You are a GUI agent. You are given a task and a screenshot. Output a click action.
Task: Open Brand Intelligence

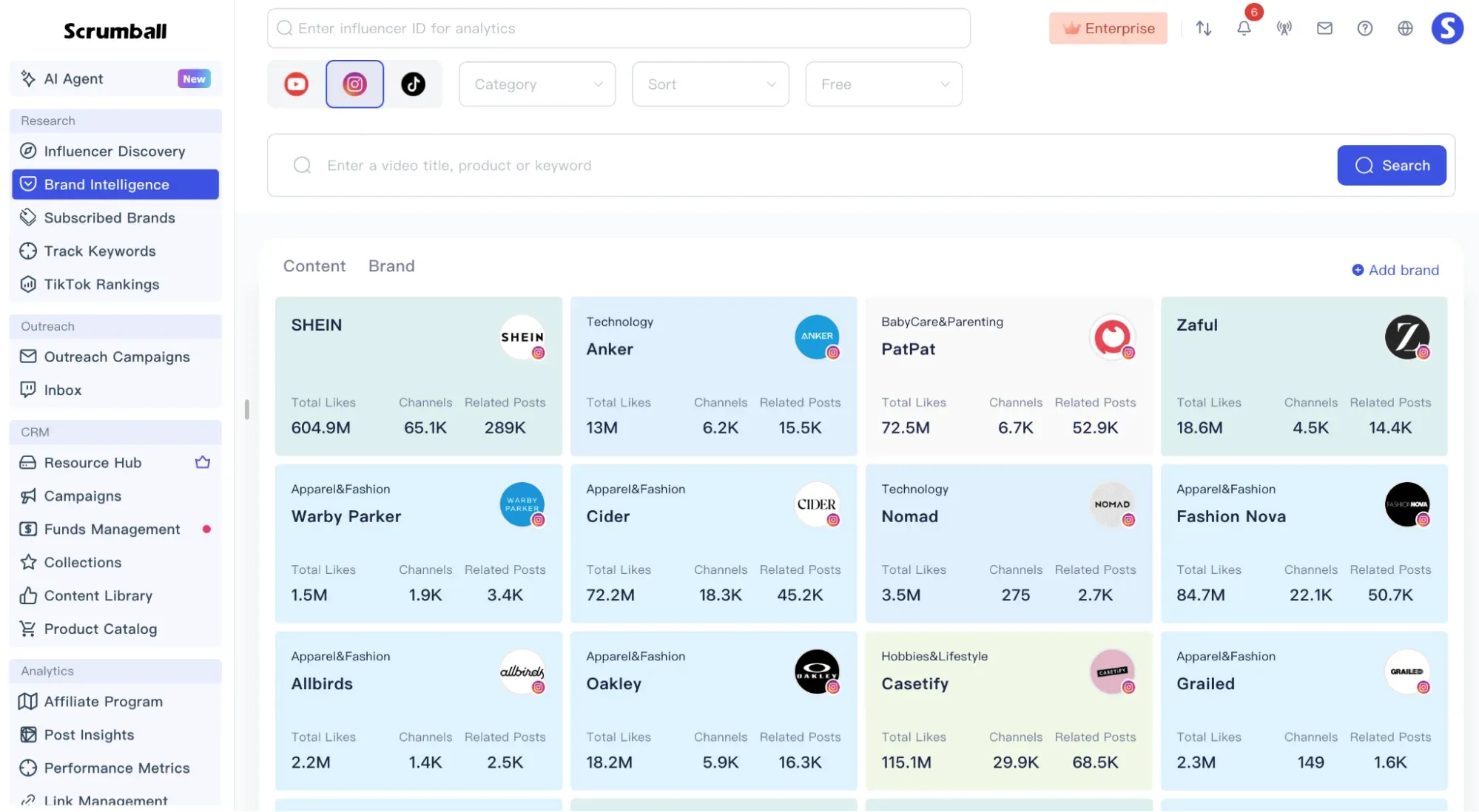coord(115,184)
